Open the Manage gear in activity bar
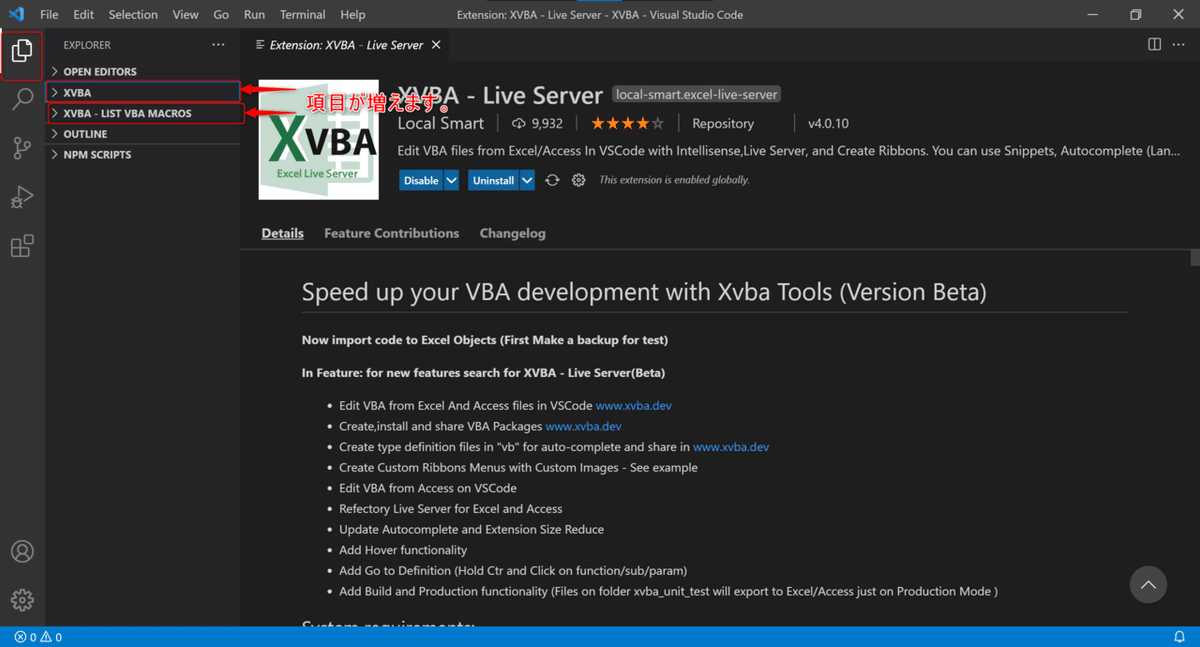Screen dimensions: 1200x647 pyautogui.click(x=22, y=599)
